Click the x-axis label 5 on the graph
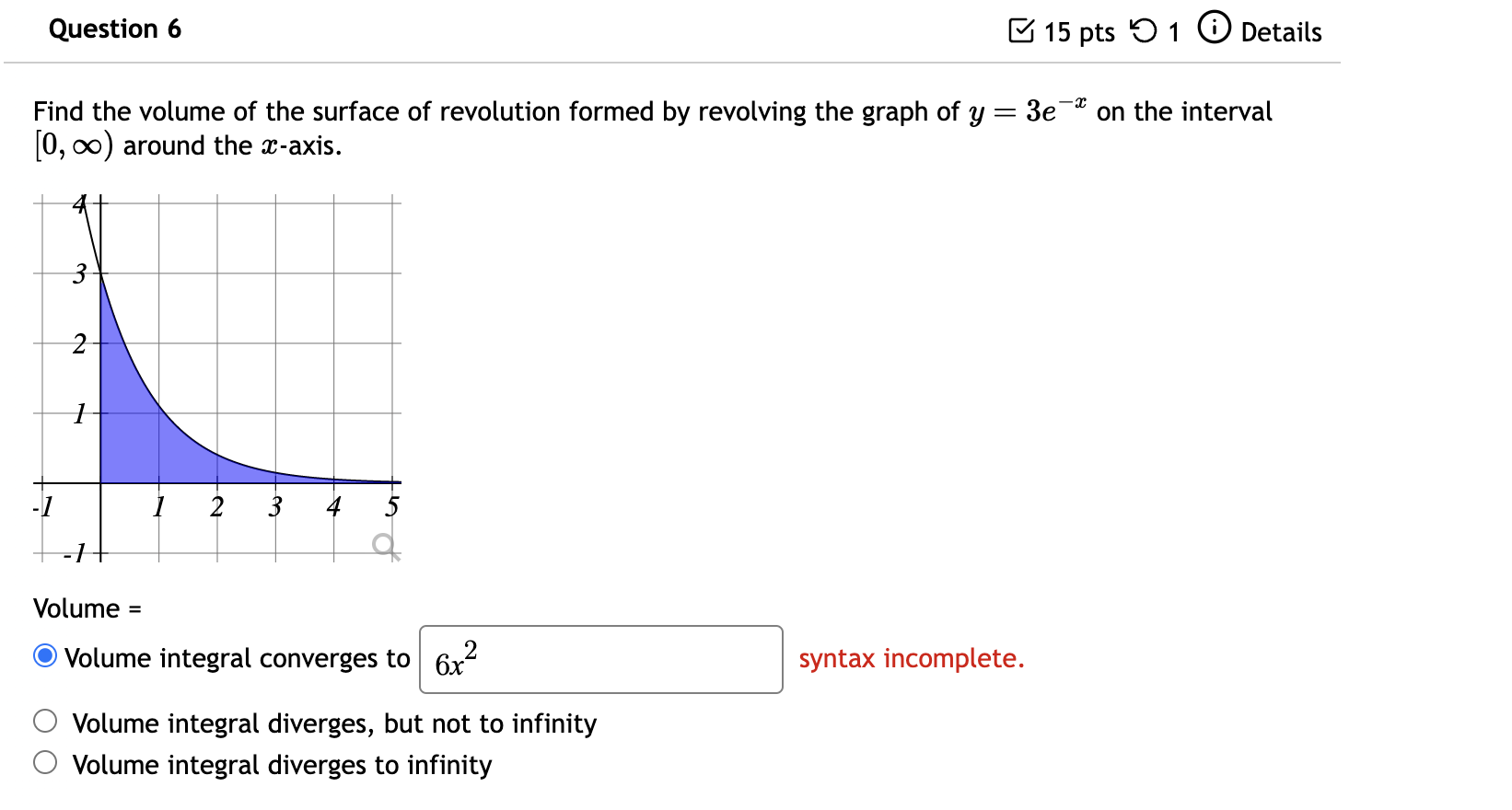 coord(392,505)
